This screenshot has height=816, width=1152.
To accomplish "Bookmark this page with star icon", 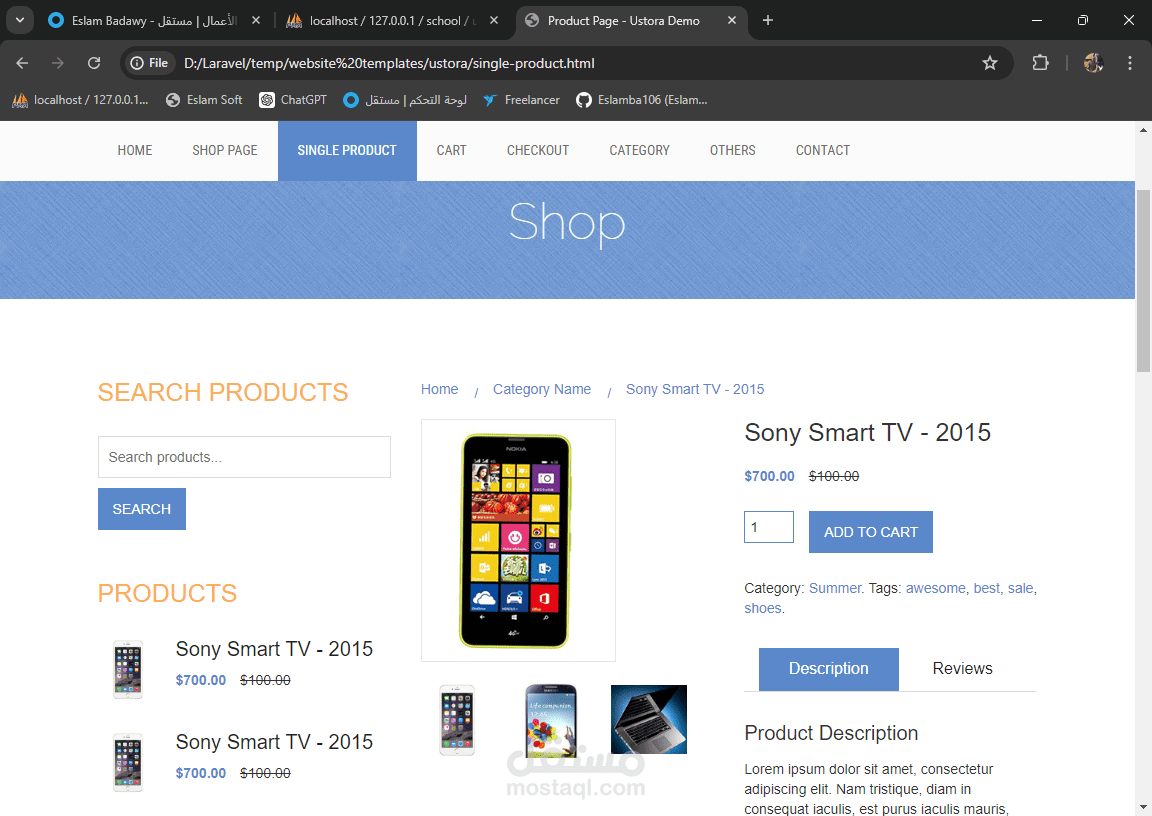I will (x=990, y=63).
